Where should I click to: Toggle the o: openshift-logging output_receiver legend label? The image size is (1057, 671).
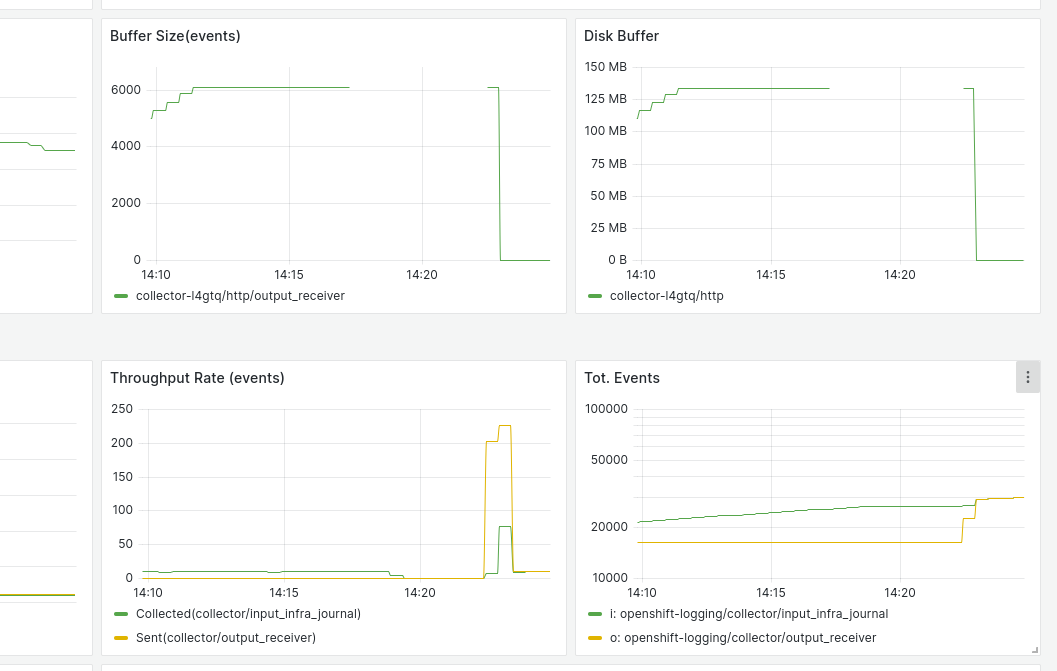[742, 638]
